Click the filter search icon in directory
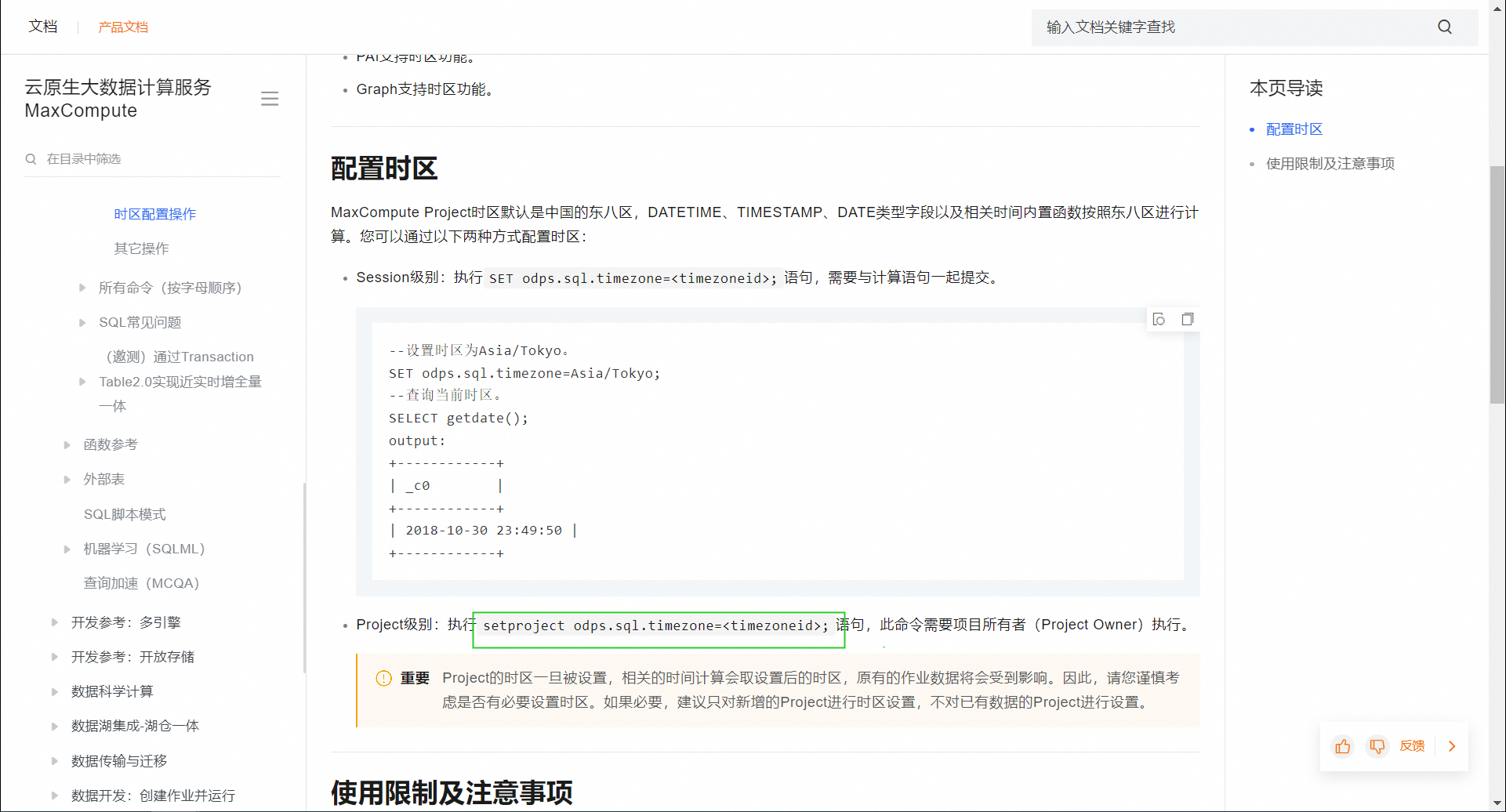 click(x=31, y=159)
